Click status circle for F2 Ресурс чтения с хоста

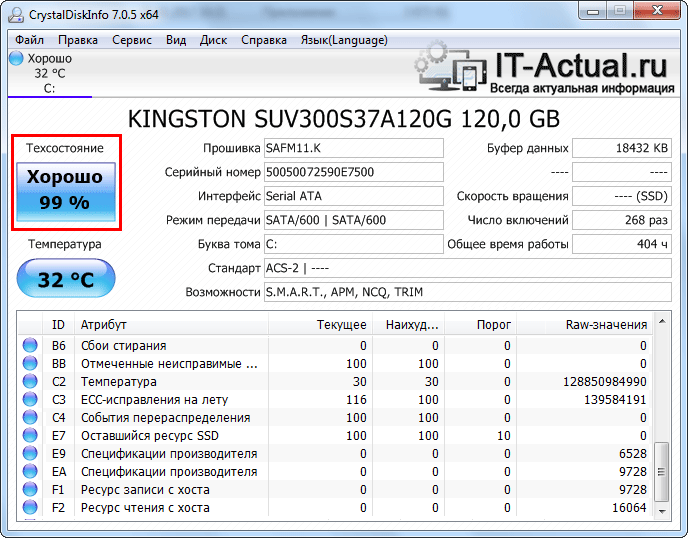(x=30, y=507)
